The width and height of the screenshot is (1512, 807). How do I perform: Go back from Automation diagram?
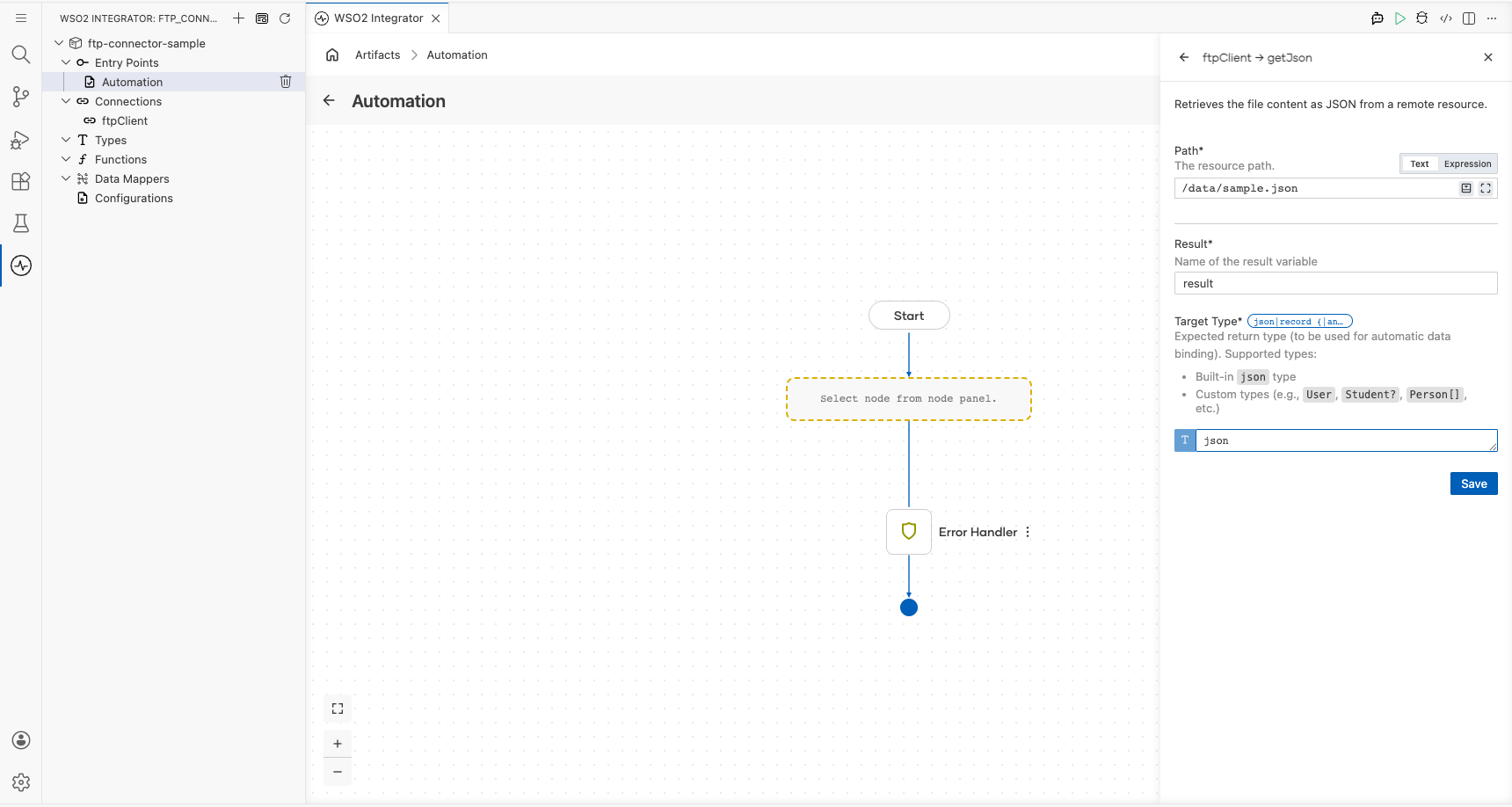329,100
